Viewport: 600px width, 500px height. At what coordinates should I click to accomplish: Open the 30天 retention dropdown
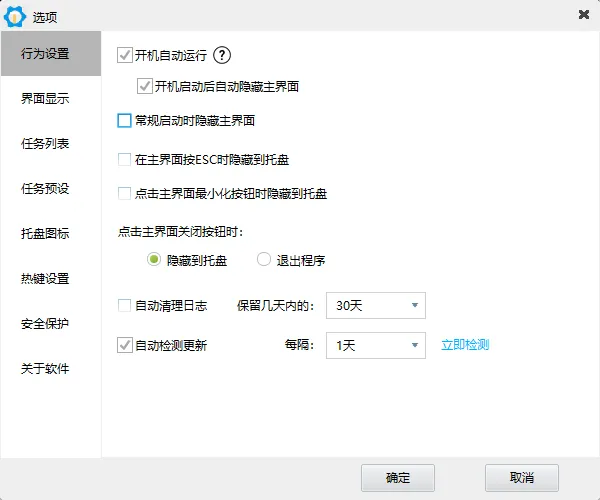tap(376, 305)
